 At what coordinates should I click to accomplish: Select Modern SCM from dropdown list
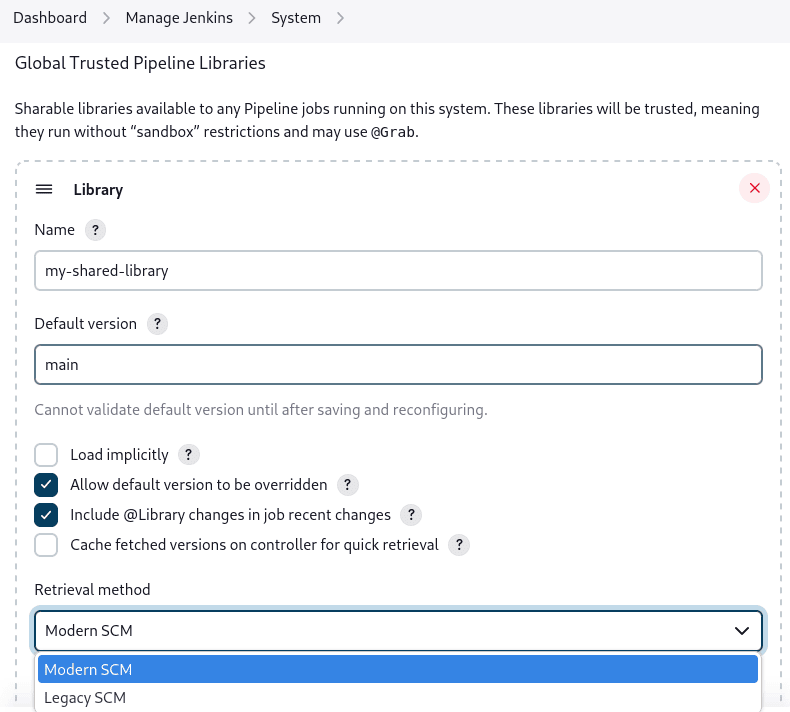coord(88,669)
